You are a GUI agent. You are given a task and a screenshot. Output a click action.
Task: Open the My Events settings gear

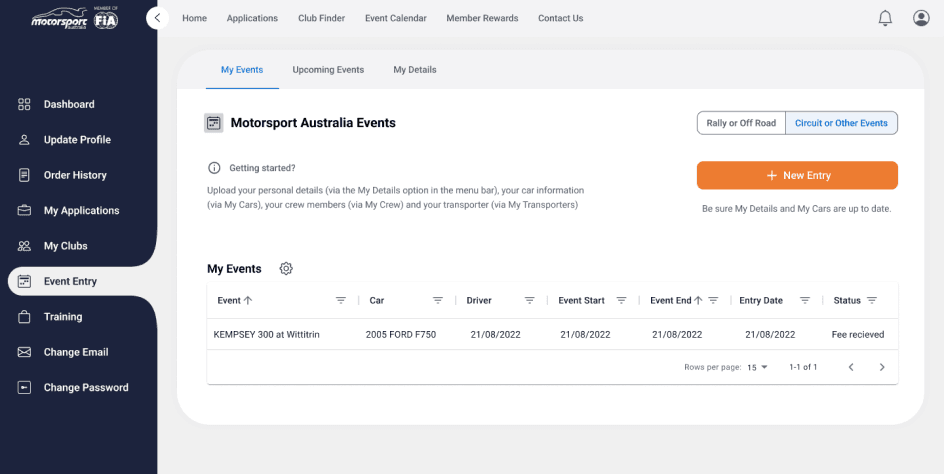(286, 269)
